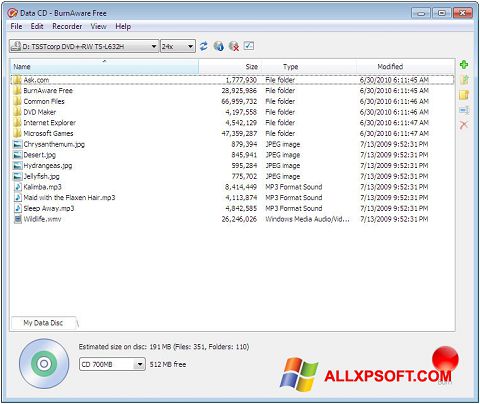Image resolution: width=480 pixels, height=404 pixels.
Task: Click the red Burn button
Action: point(445,360)
